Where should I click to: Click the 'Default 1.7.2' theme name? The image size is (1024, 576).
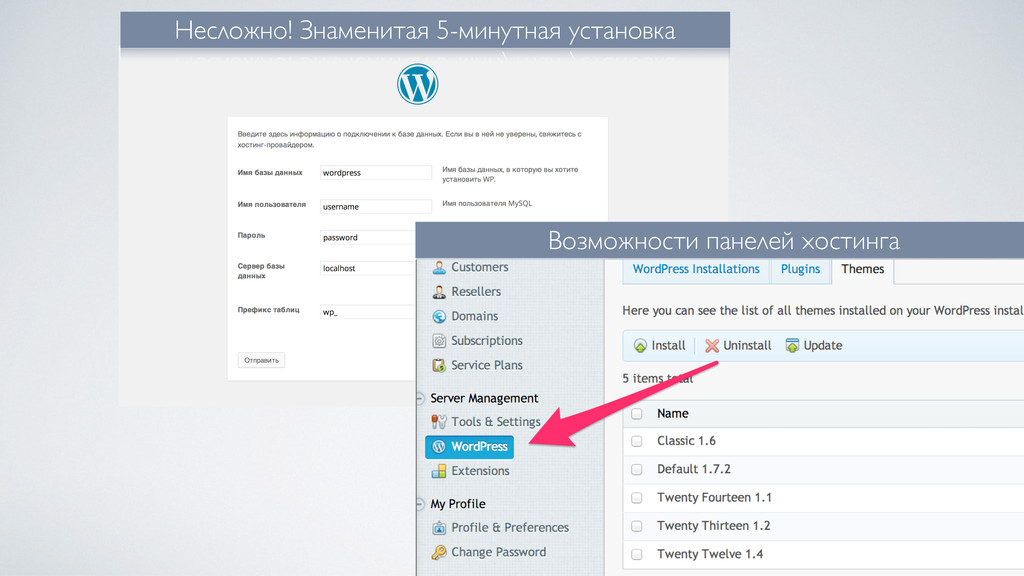coord(694,470)
